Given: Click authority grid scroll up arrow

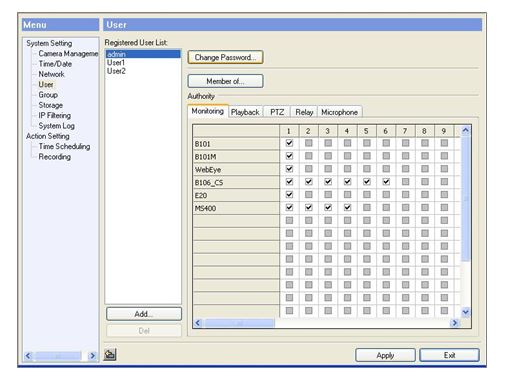Looking at the screenshot, I should (466, 130).
